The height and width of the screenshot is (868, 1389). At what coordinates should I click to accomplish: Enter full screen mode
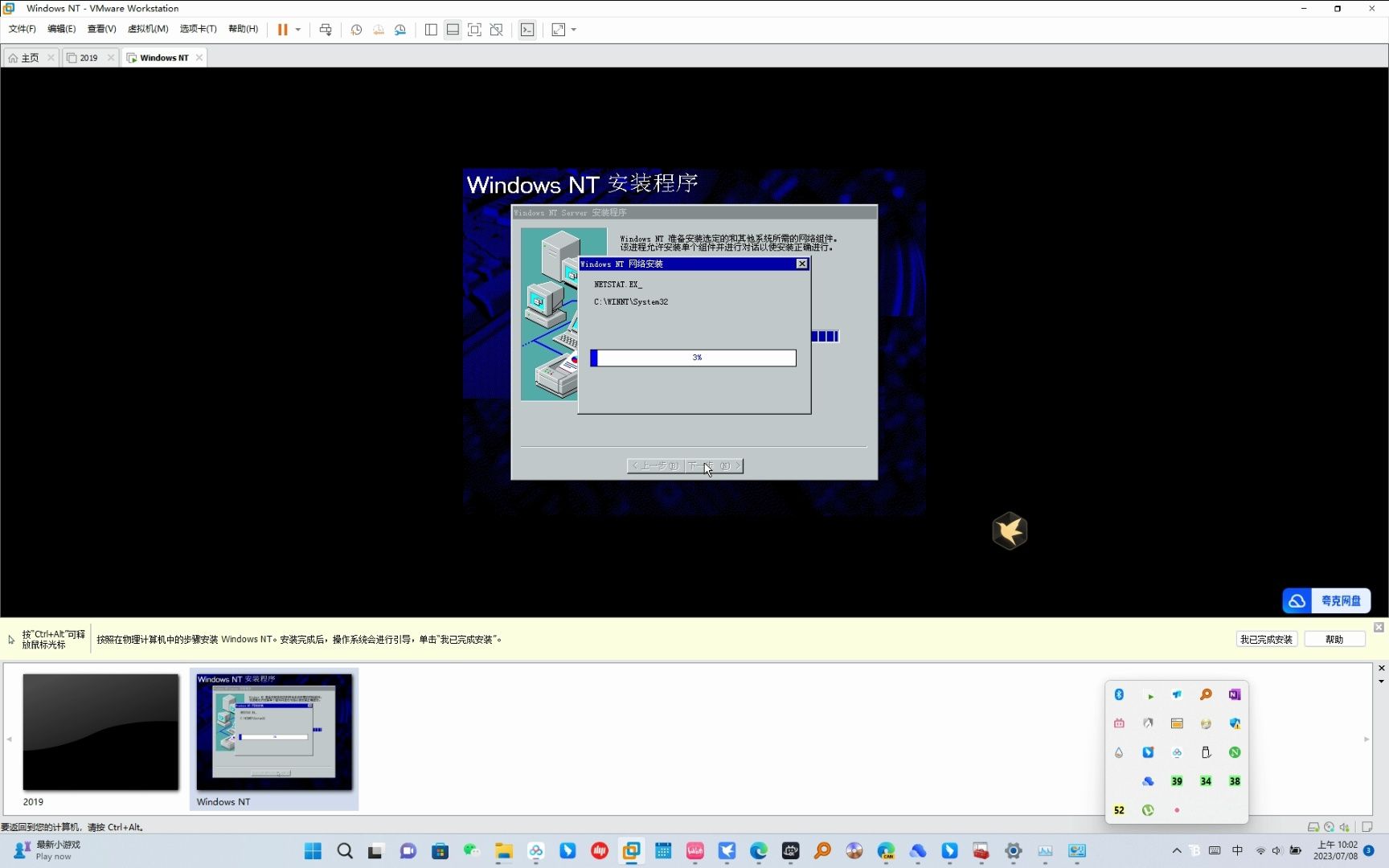point(474,30)
